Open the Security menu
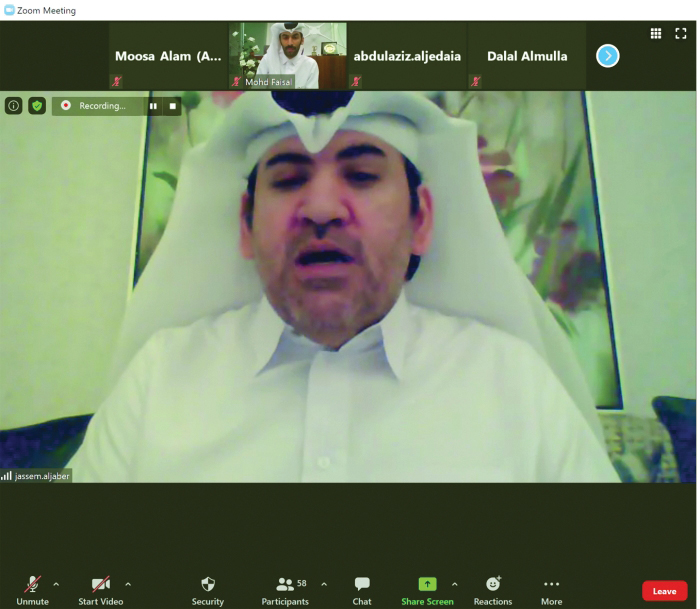This screenshot has height=609, width=700. [x=208, y=590]
